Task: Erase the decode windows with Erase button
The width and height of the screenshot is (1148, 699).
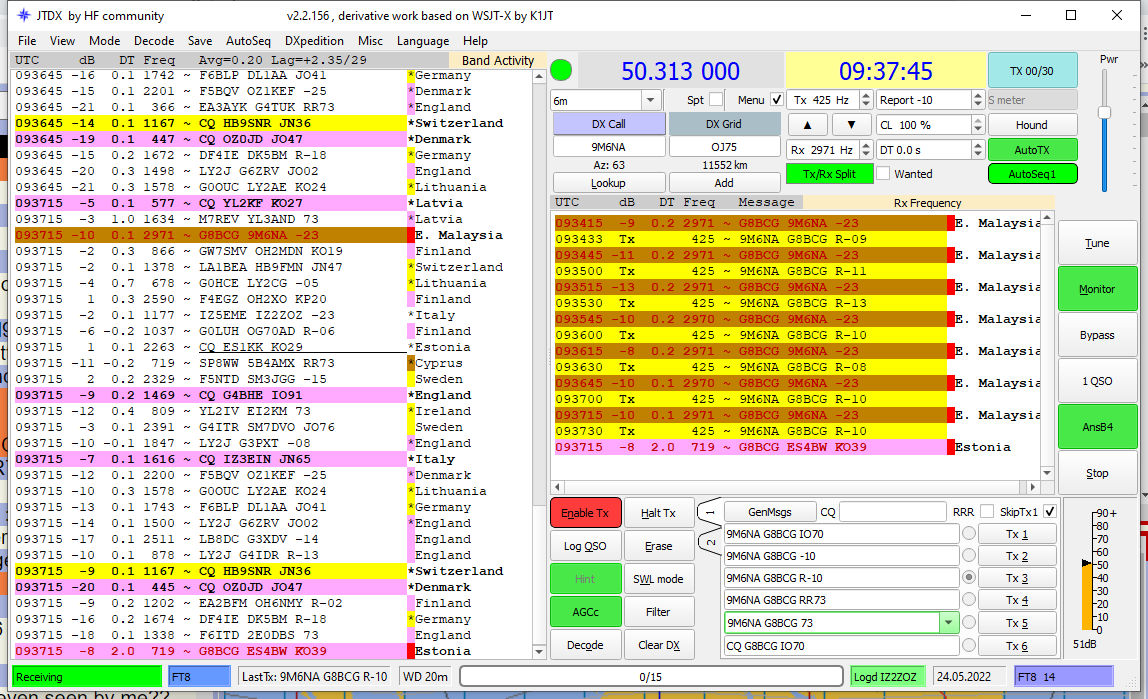Action: tap(658, 546)
